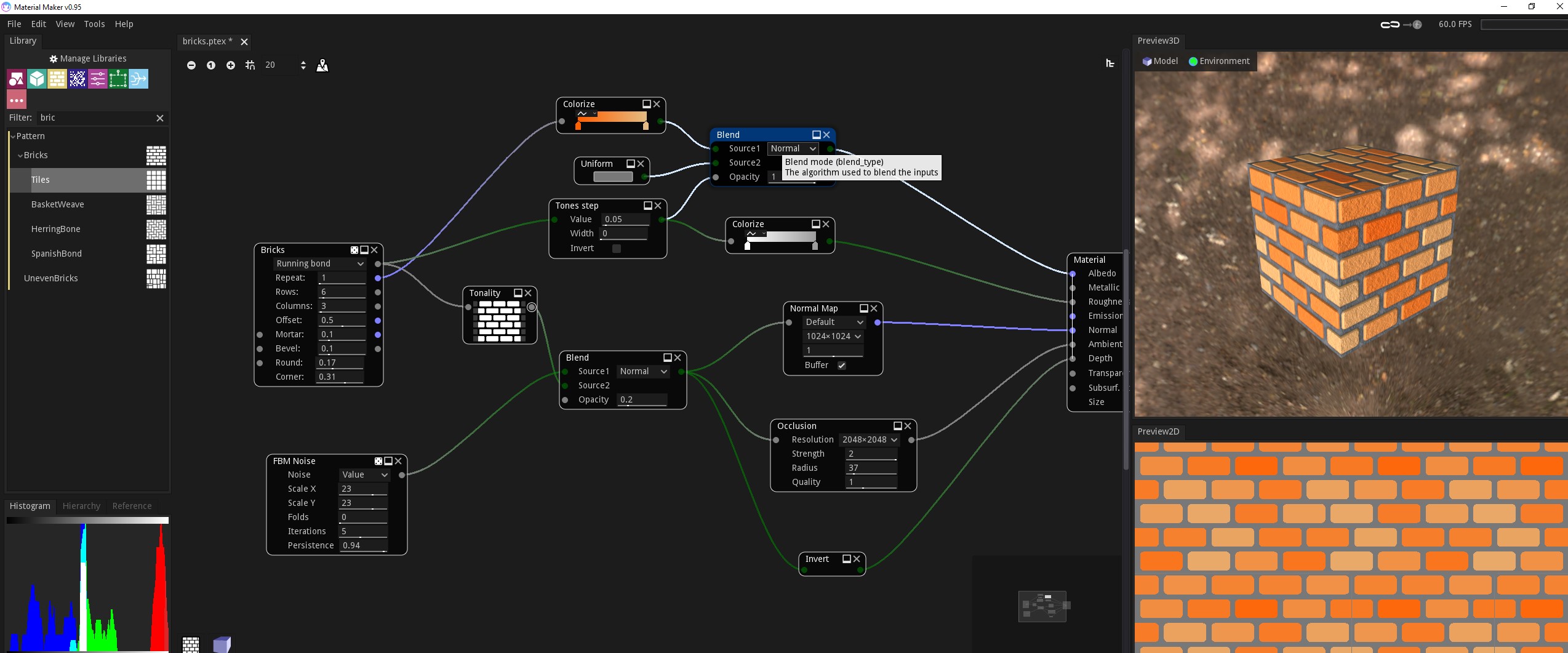
Task: Select the 3D cube library category icon
Action: pyautogui.click(x=37, y=79)
